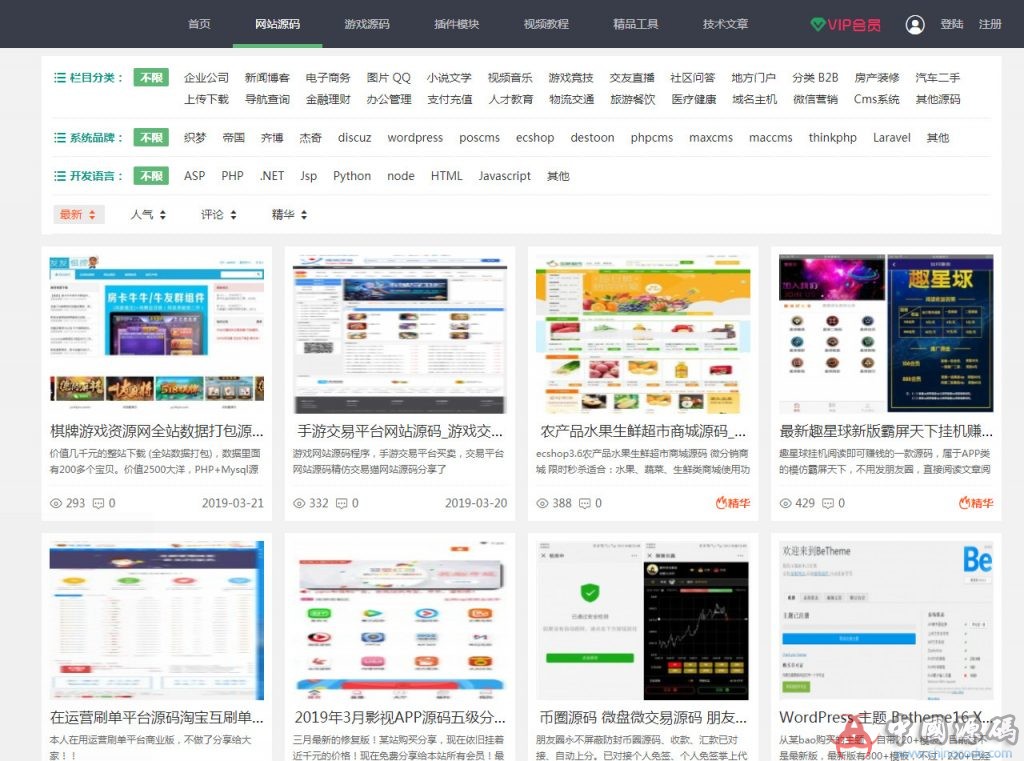
Task: Click the 注册 link
Action: coord(989,25)
